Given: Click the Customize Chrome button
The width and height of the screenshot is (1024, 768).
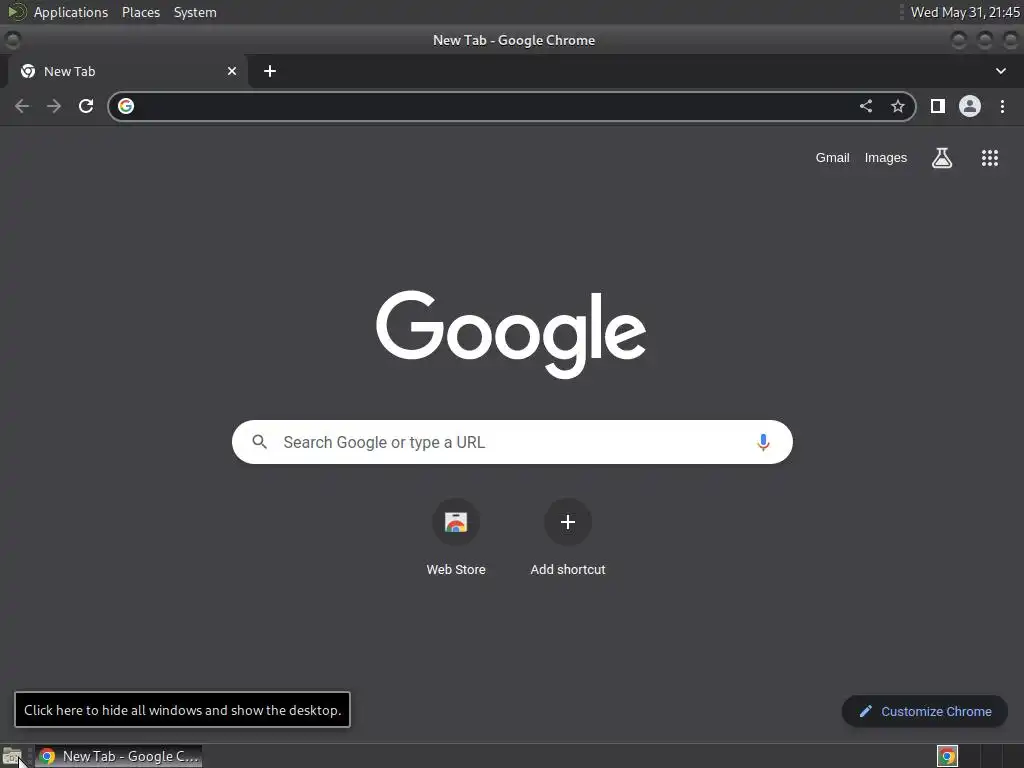Looking at the screenshot, I should (x=925, y=711).
